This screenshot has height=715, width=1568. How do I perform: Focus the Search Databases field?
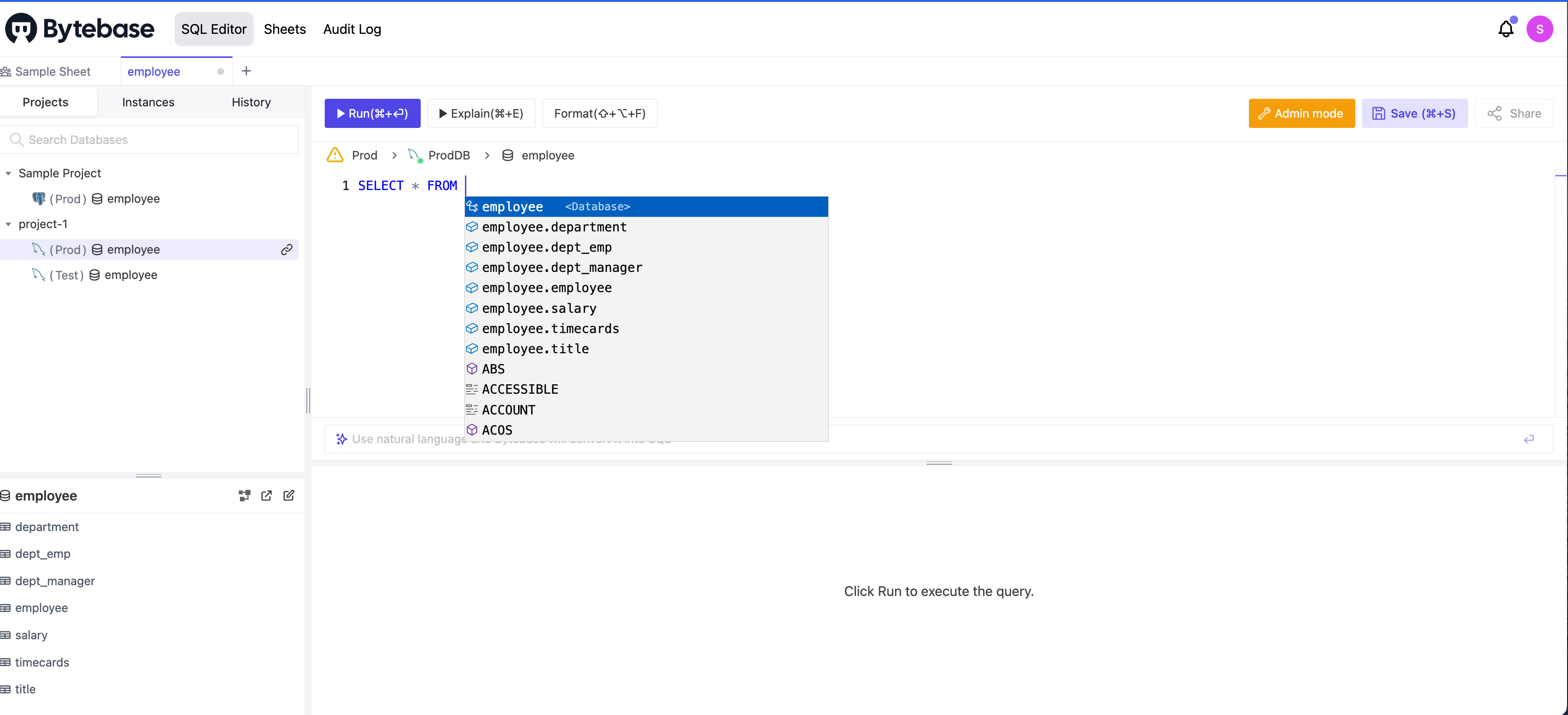[x=152, y=140]
